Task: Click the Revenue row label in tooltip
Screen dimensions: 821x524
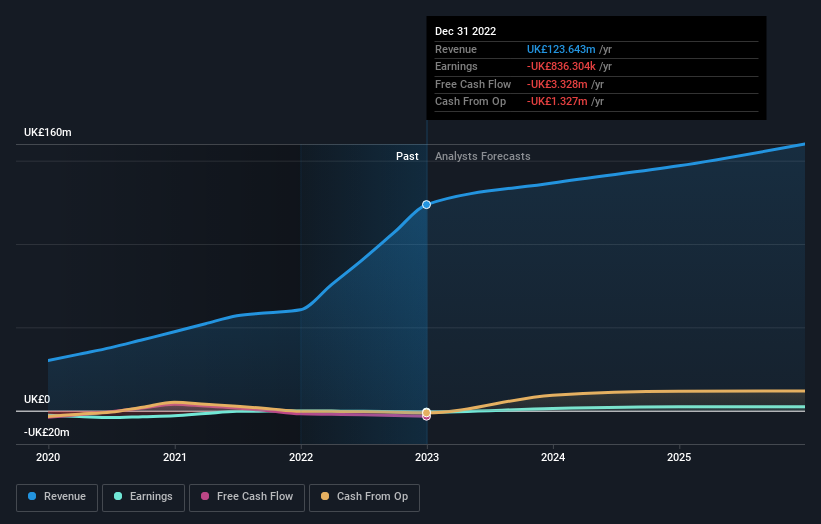Action: click(456, 49)
